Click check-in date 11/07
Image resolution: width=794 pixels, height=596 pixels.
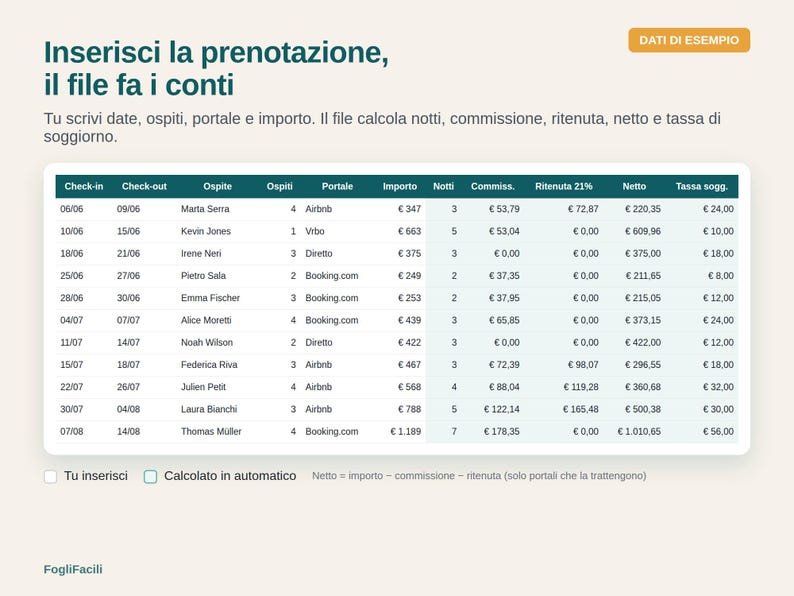[71, 342]
